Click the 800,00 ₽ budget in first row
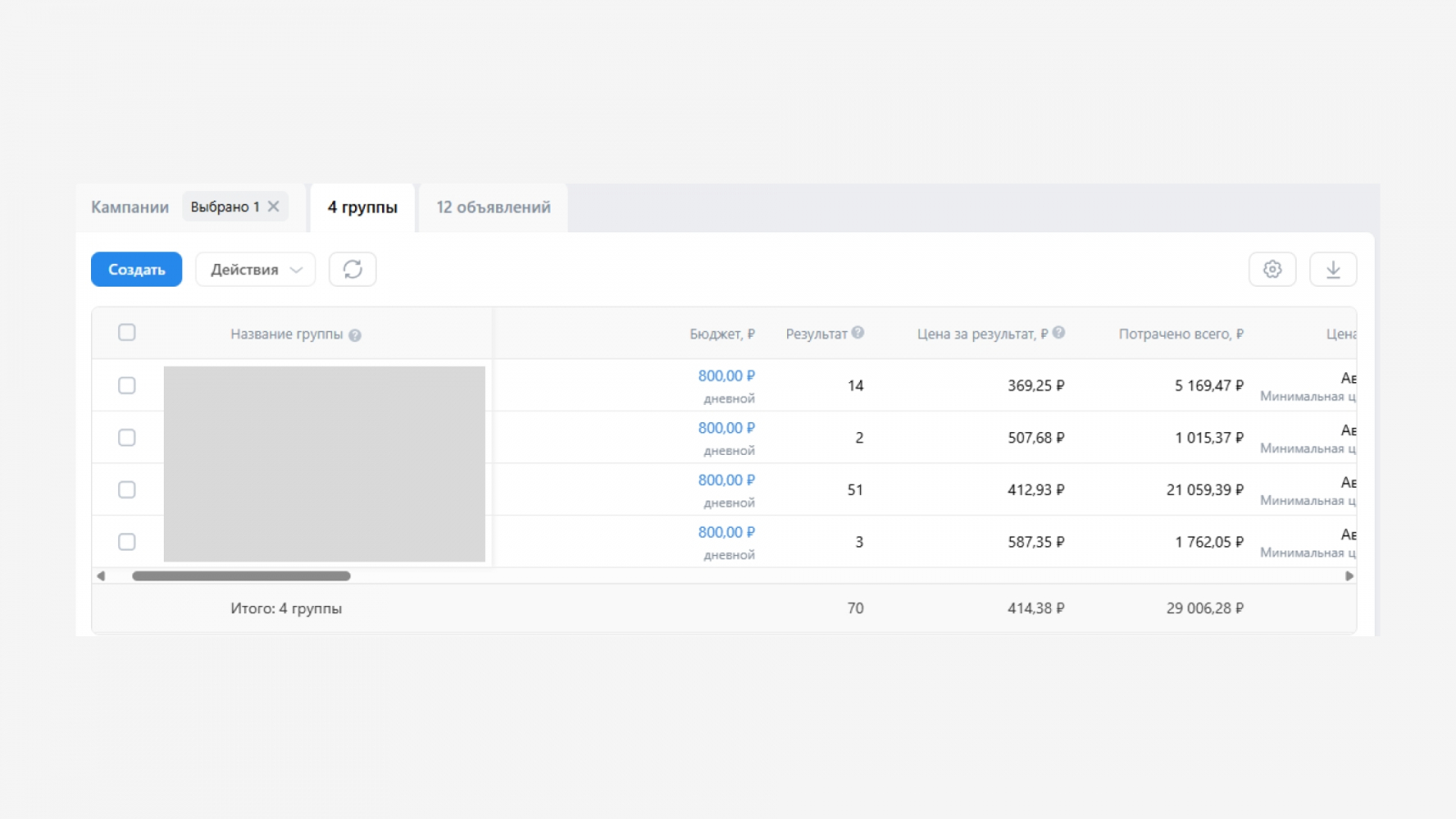The width and height of the screenshot is (1456, 819). (x=726, y=376)
